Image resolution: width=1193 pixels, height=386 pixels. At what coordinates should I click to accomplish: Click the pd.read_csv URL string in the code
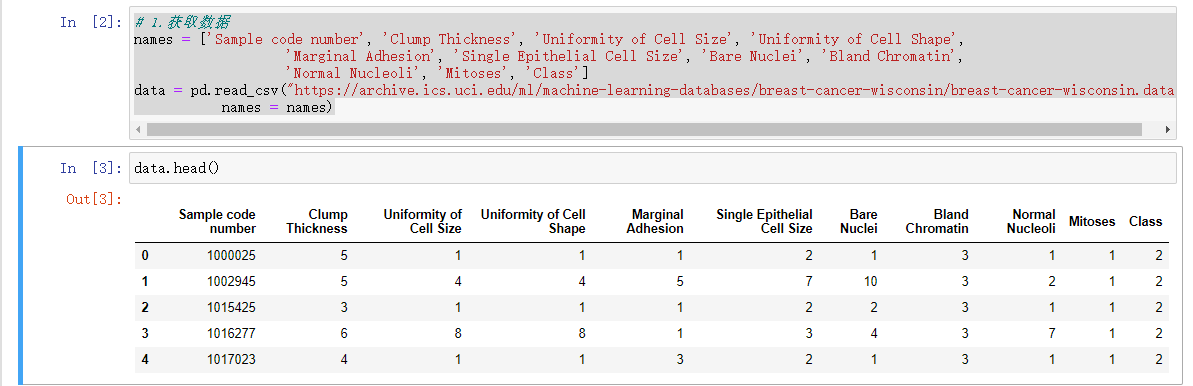coord(729,90)
